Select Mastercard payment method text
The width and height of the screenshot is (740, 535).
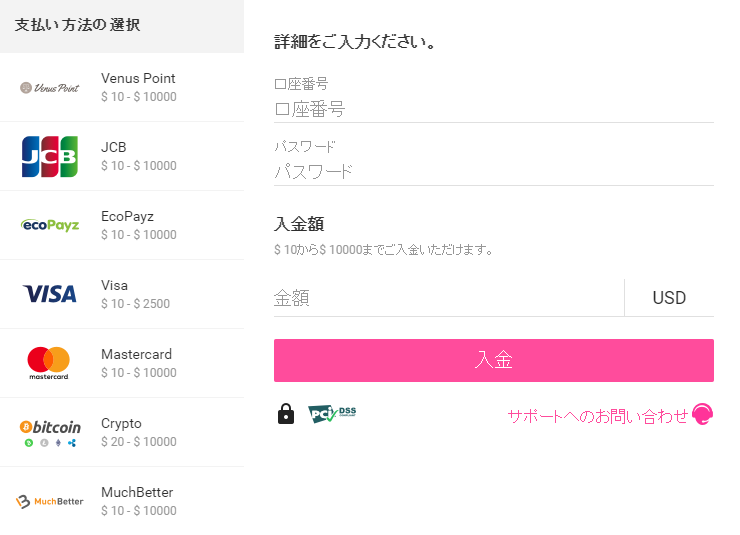tap(136, 354)
